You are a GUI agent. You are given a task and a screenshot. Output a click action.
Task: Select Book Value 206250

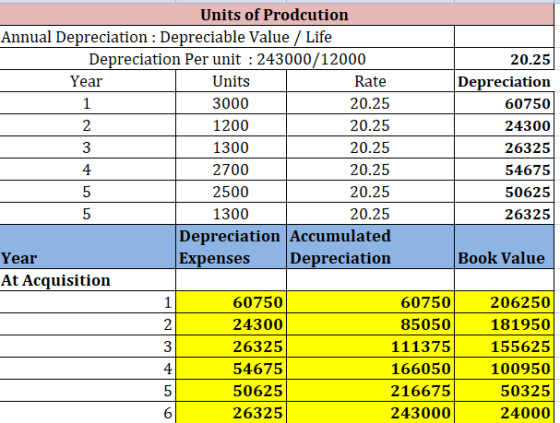coord(504,302)
